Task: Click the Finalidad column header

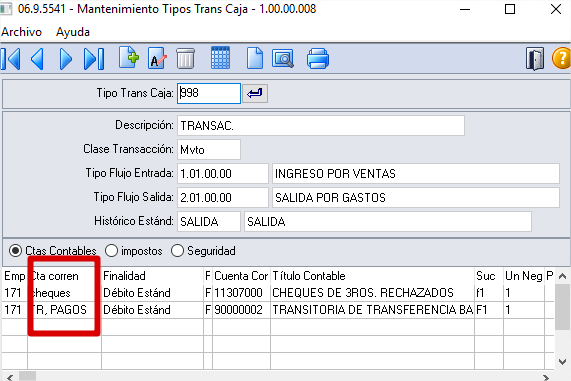Action: (152, 276)
